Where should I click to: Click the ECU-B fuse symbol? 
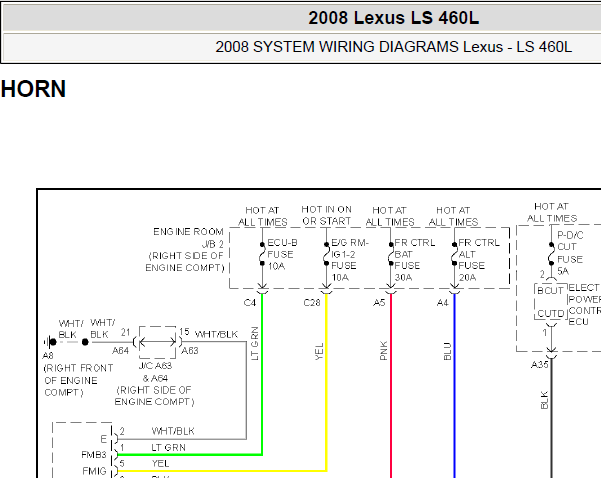[x=262, y=254]
